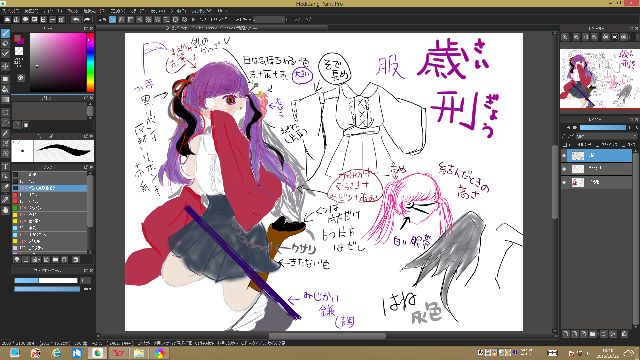This screenshot has height=360, width=640.
Task: Toggle visibility of bottom colored-character layer
Action: 564,182
